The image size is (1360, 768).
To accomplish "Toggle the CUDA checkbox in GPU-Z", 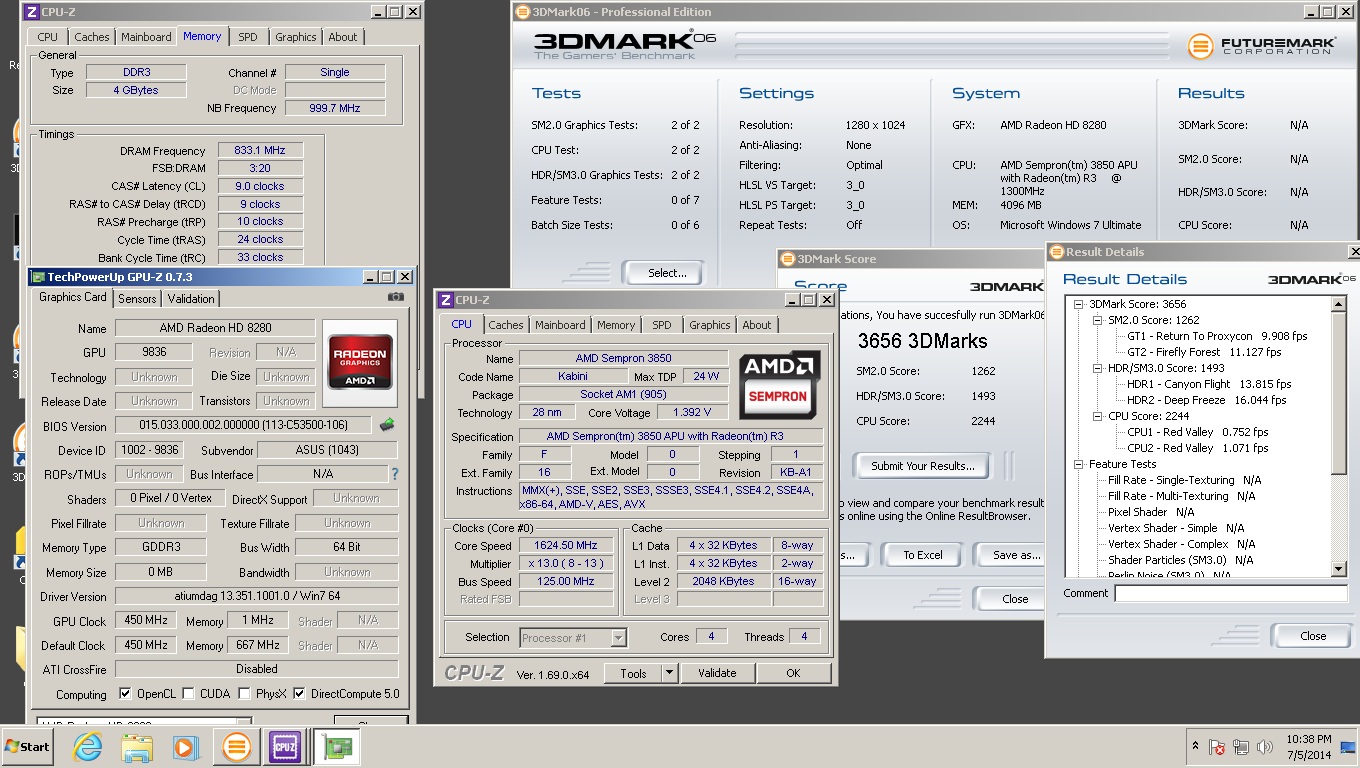I will (x=188, y=693).
